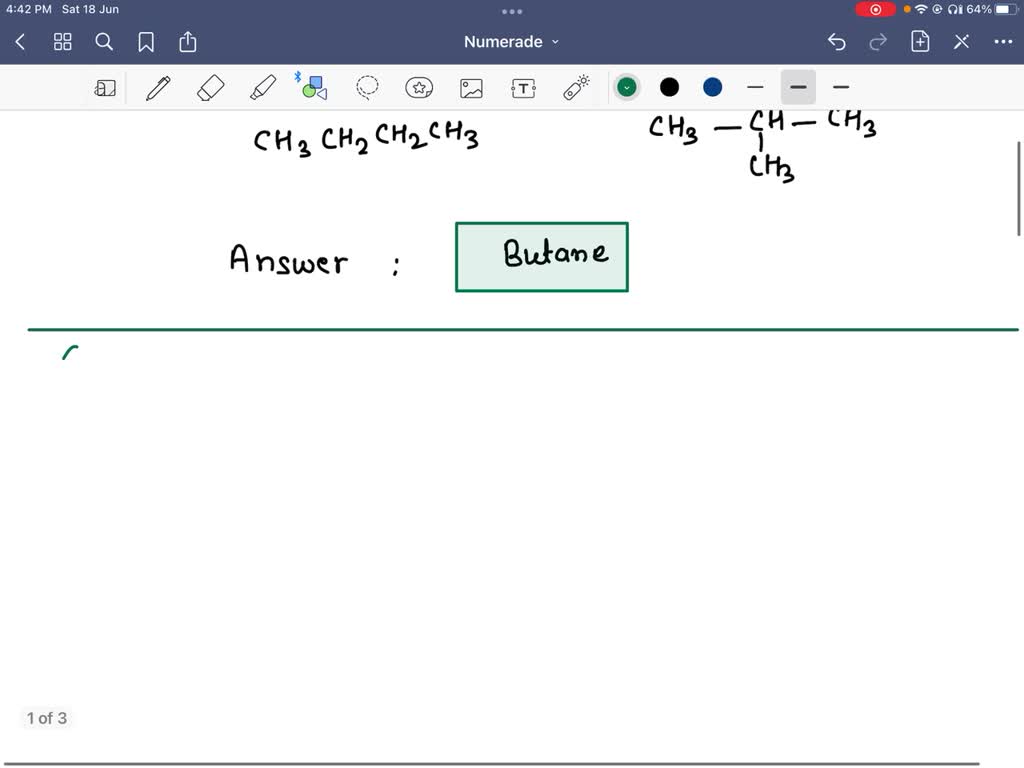
Task: Add a text box
Action: tap(523, 87)
